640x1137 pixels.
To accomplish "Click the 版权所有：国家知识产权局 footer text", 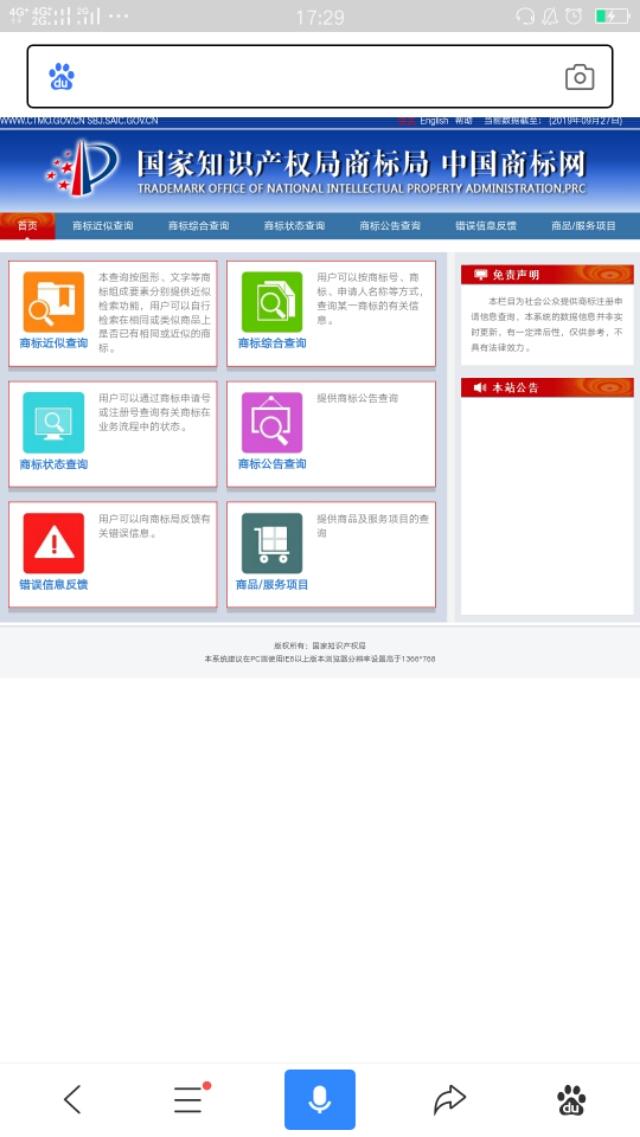I will point(320,645).
